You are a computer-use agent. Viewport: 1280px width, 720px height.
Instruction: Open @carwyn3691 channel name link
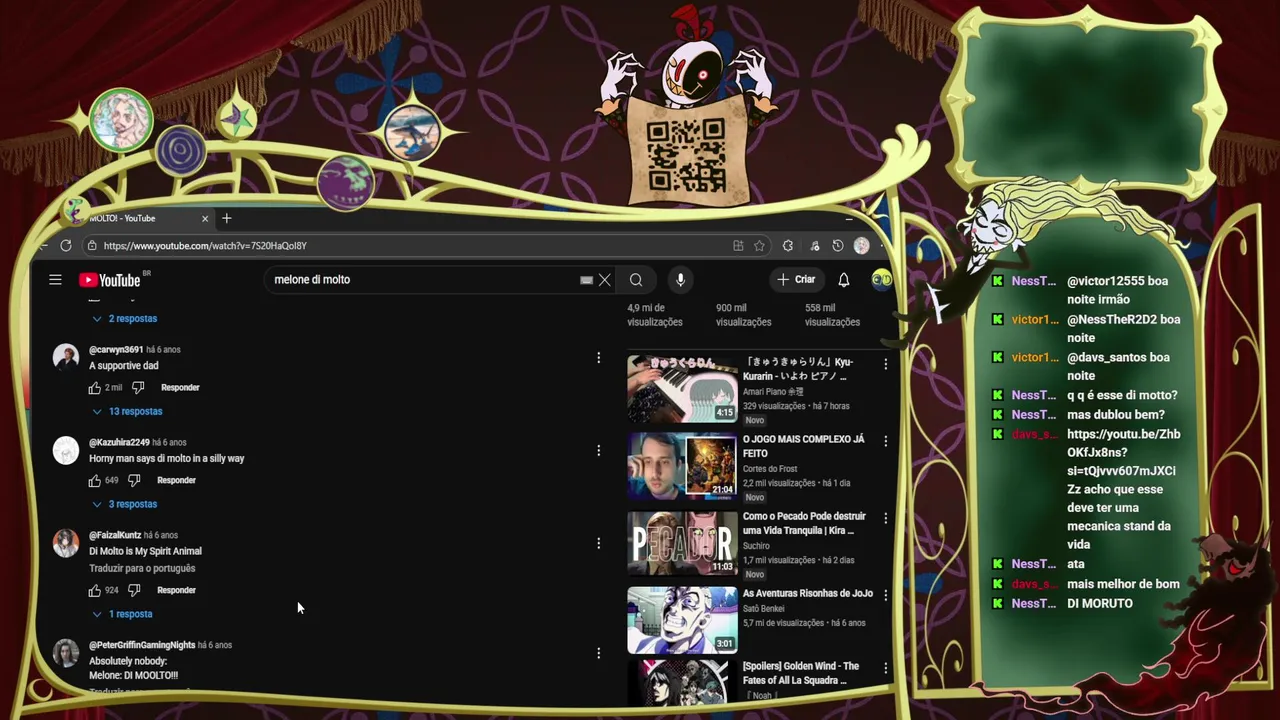click(116, 350)
